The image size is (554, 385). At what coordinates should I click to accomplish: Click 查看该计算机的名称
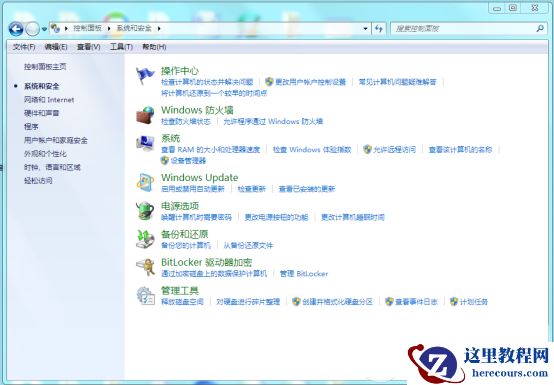460,149
